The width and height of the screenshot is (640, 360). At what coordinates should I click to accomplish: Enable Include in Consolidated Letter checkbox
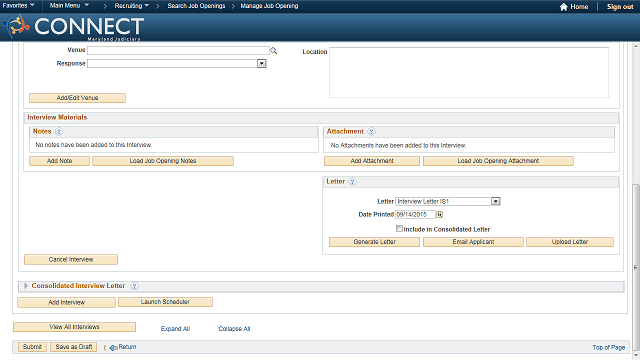tap(399, 229)
